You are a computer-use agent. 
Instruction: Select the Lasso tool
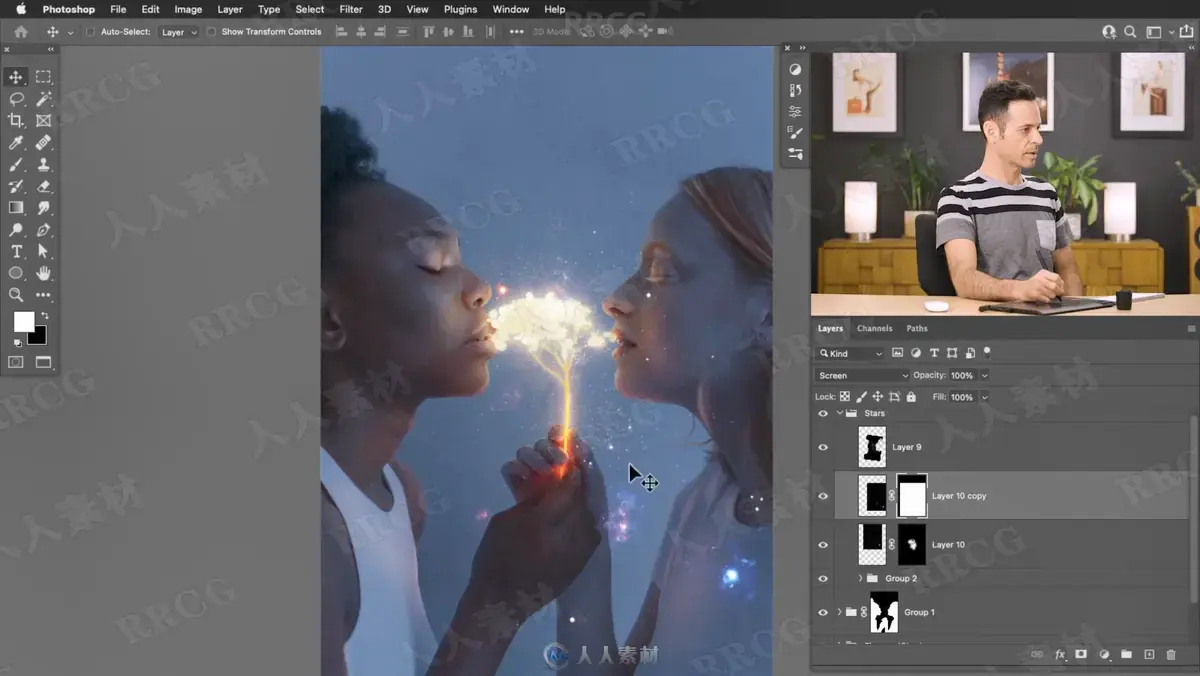(16, 99)
